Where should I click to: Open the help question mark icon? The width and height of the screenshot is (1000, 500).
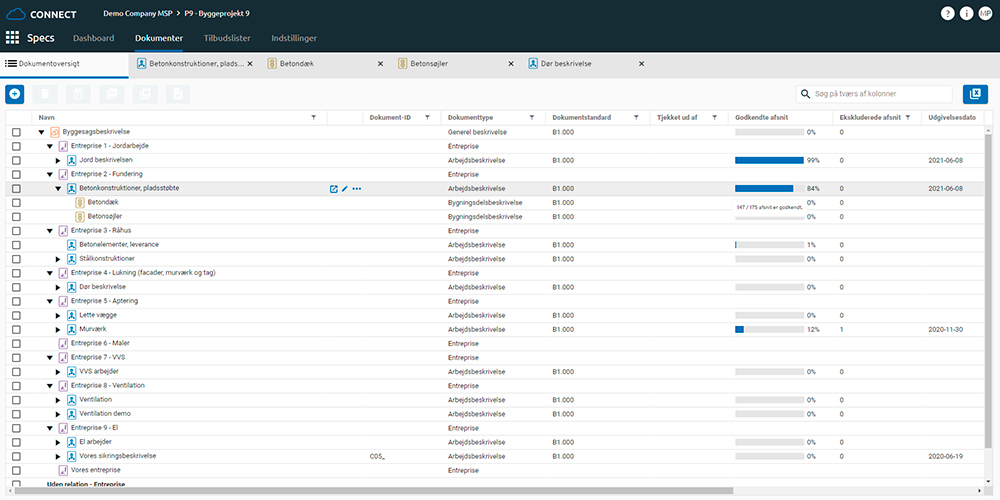pyautogui.click(x=947, y=13)
